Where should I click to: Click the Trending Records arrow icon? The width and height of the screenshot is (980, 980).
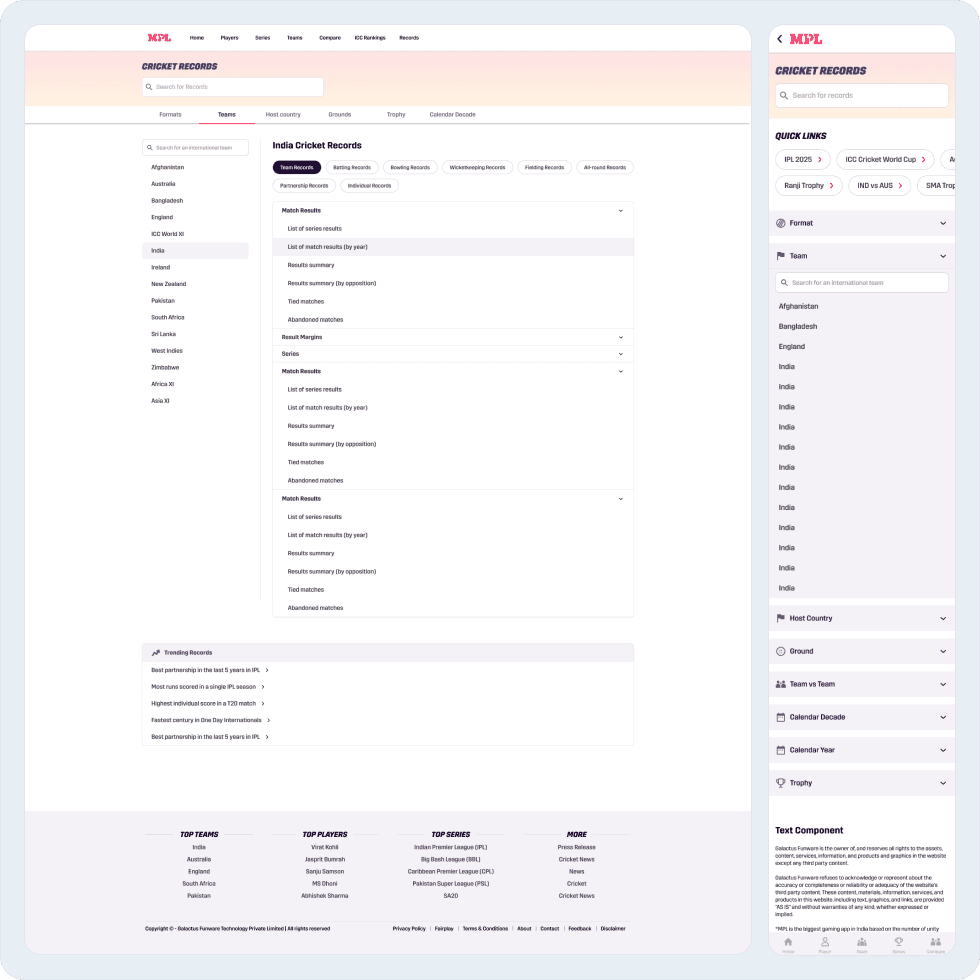click(x=156, y=652)
